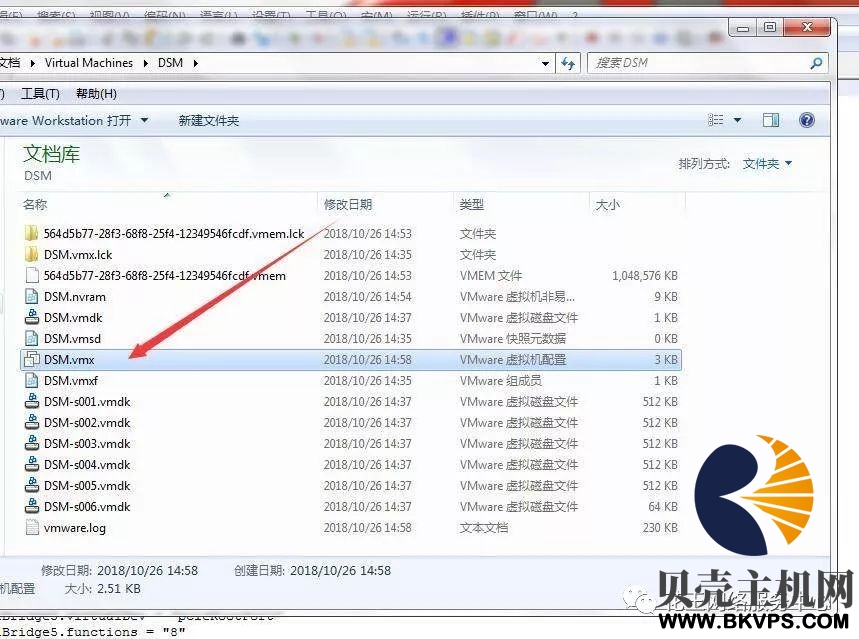The width and height of the screenshot is (859, 639).
Task: Open the VMware Workstation open-with dropdown arrow
Action: 144,120
